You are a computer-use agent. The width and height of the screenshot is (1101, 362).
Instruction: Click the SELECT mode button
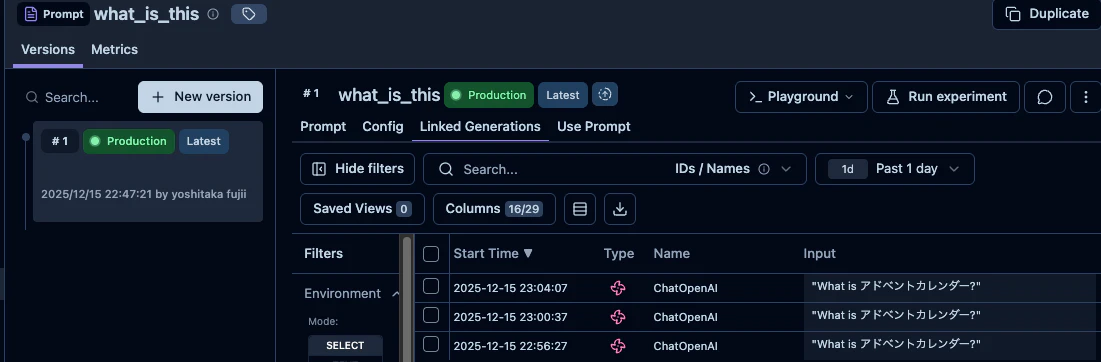345,346
